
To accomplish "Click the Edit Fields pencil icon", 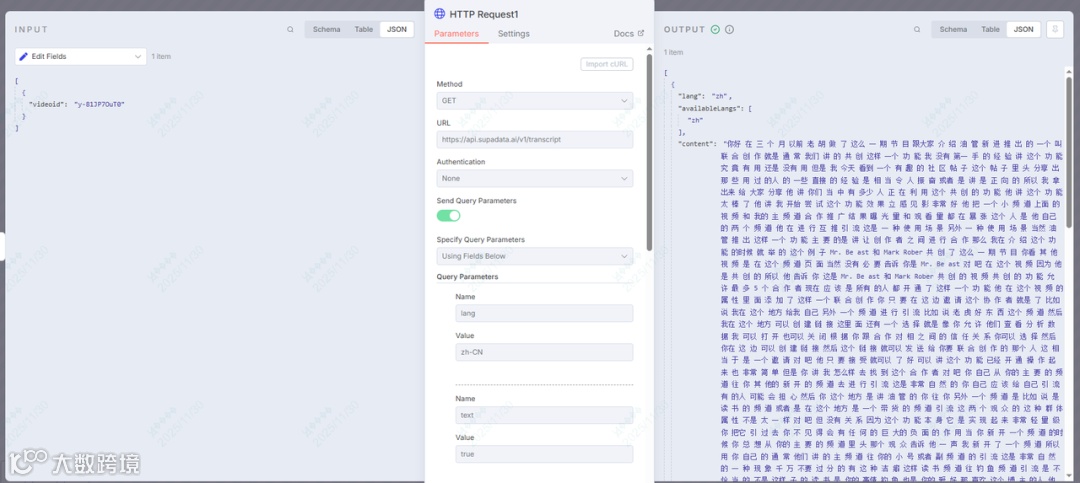I will tap(23, 56).
